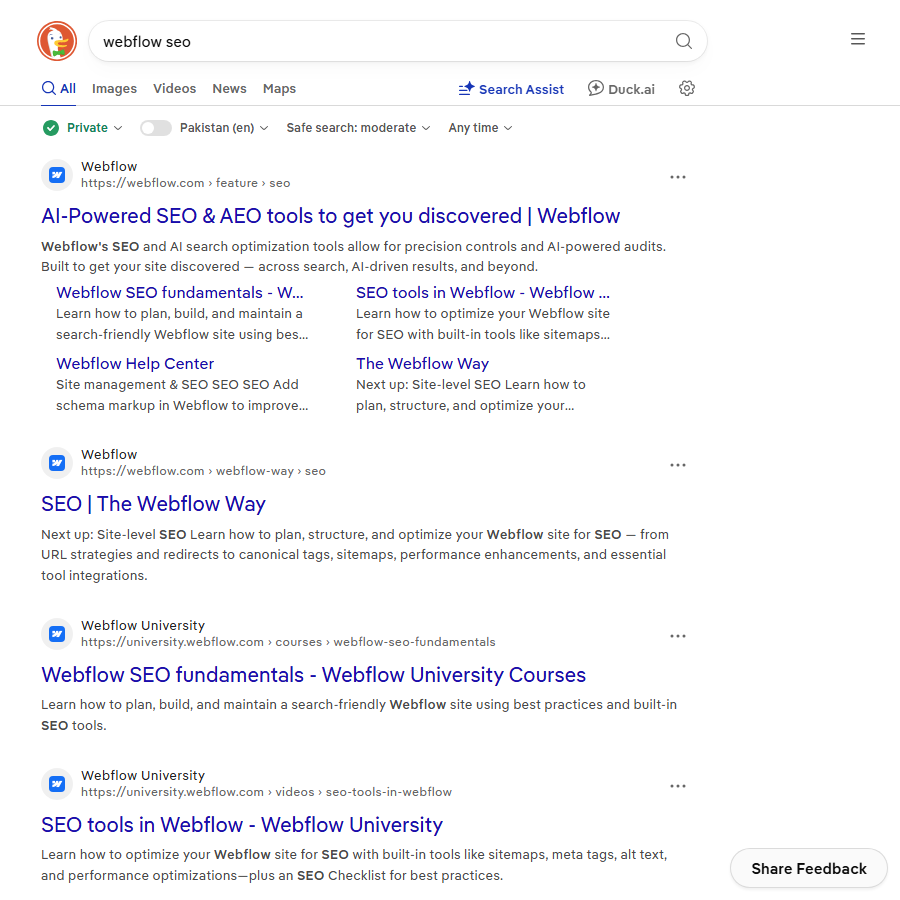Open Webflow Help Center sitelink

[135, 364]
